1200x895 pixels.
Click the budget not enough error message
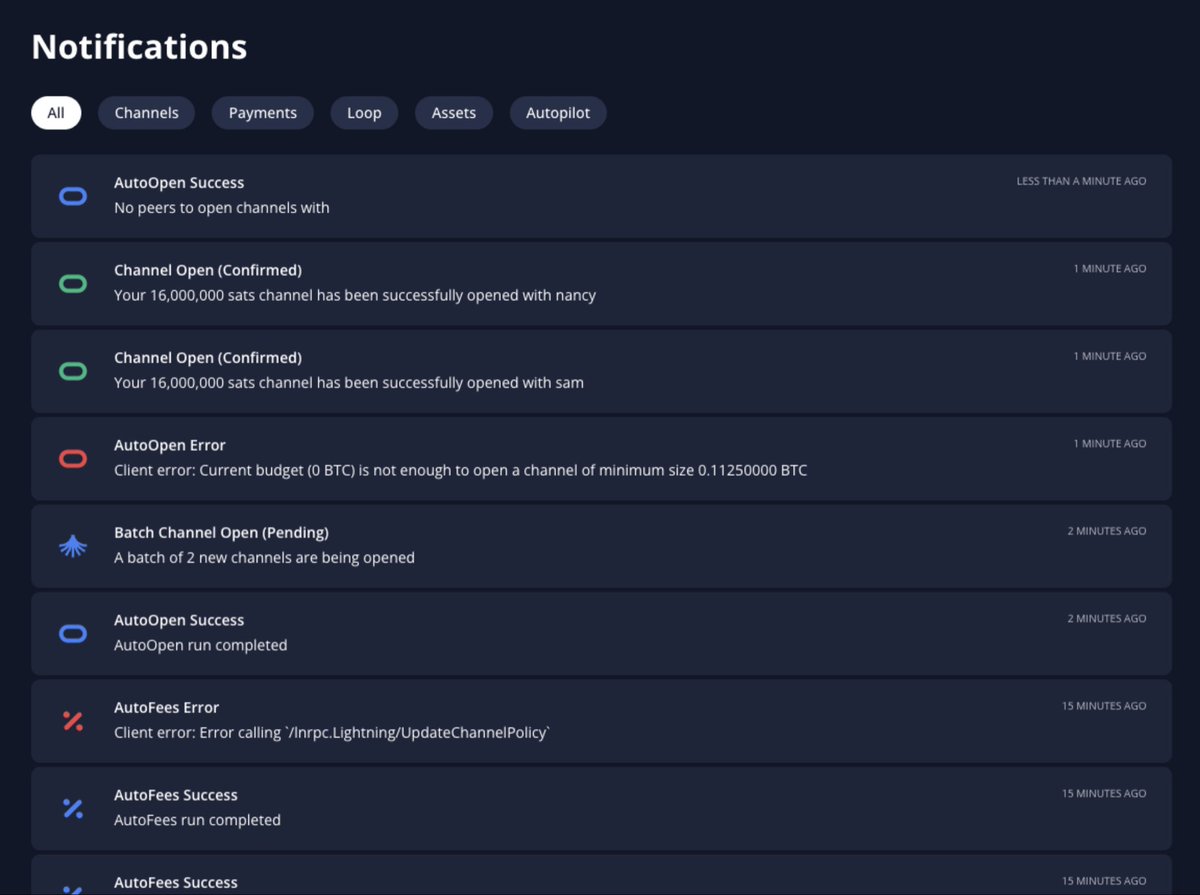point(460,470)
